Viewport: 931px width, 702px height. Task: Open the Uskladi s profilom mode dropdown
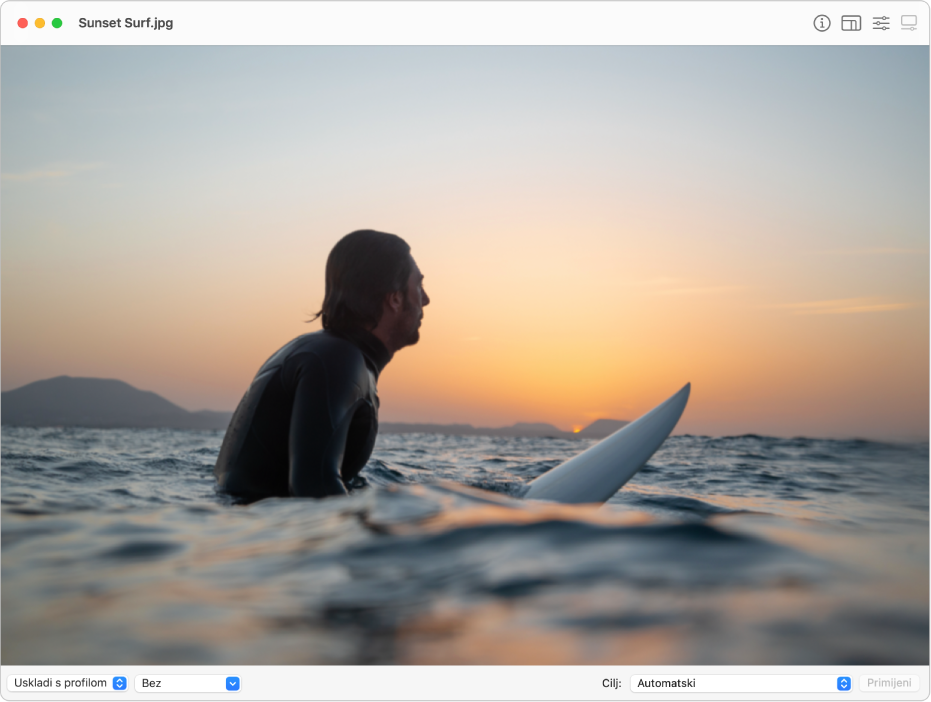(x=67, y=683)
